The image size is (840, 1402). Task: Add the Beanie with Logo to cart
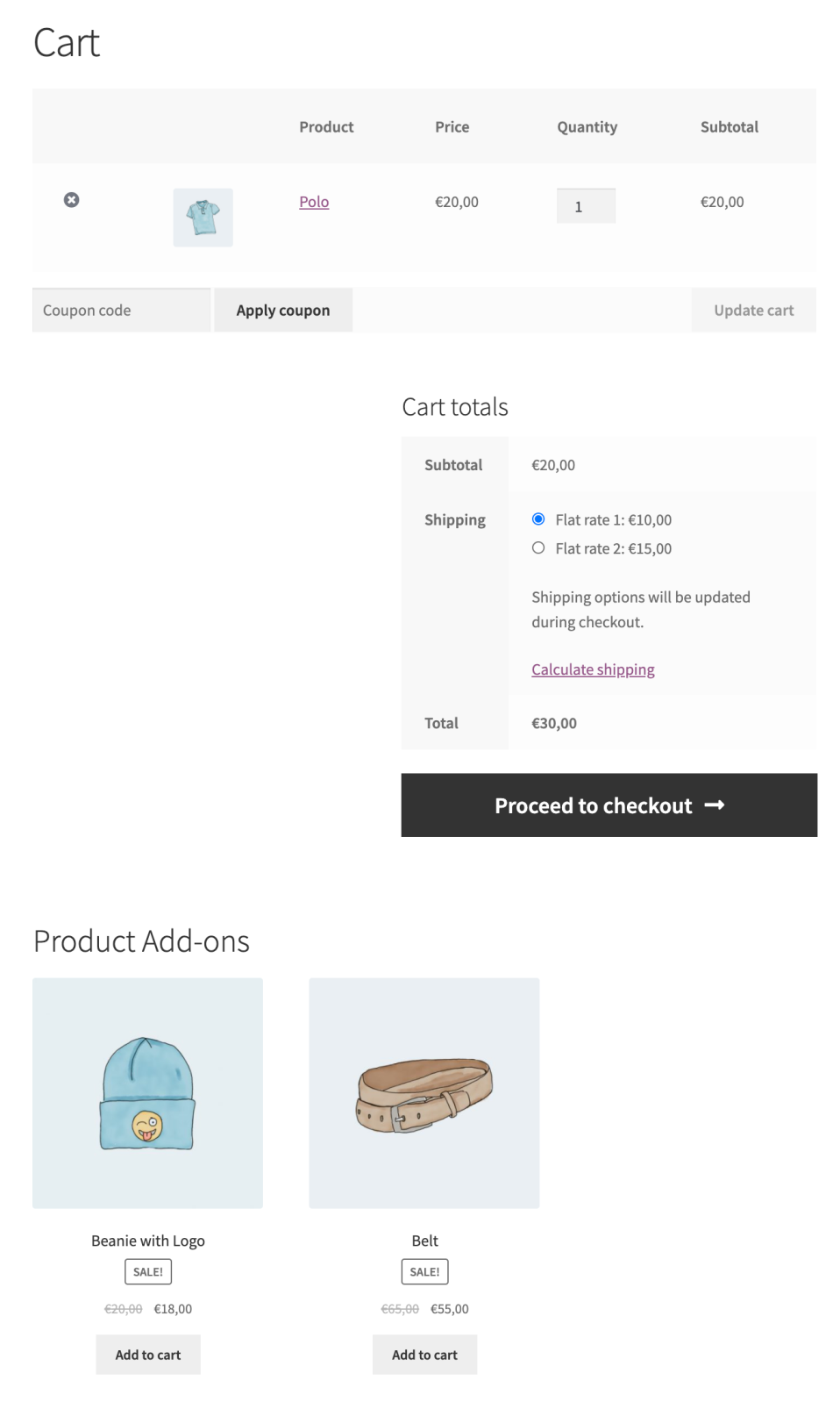(147, 1354)
